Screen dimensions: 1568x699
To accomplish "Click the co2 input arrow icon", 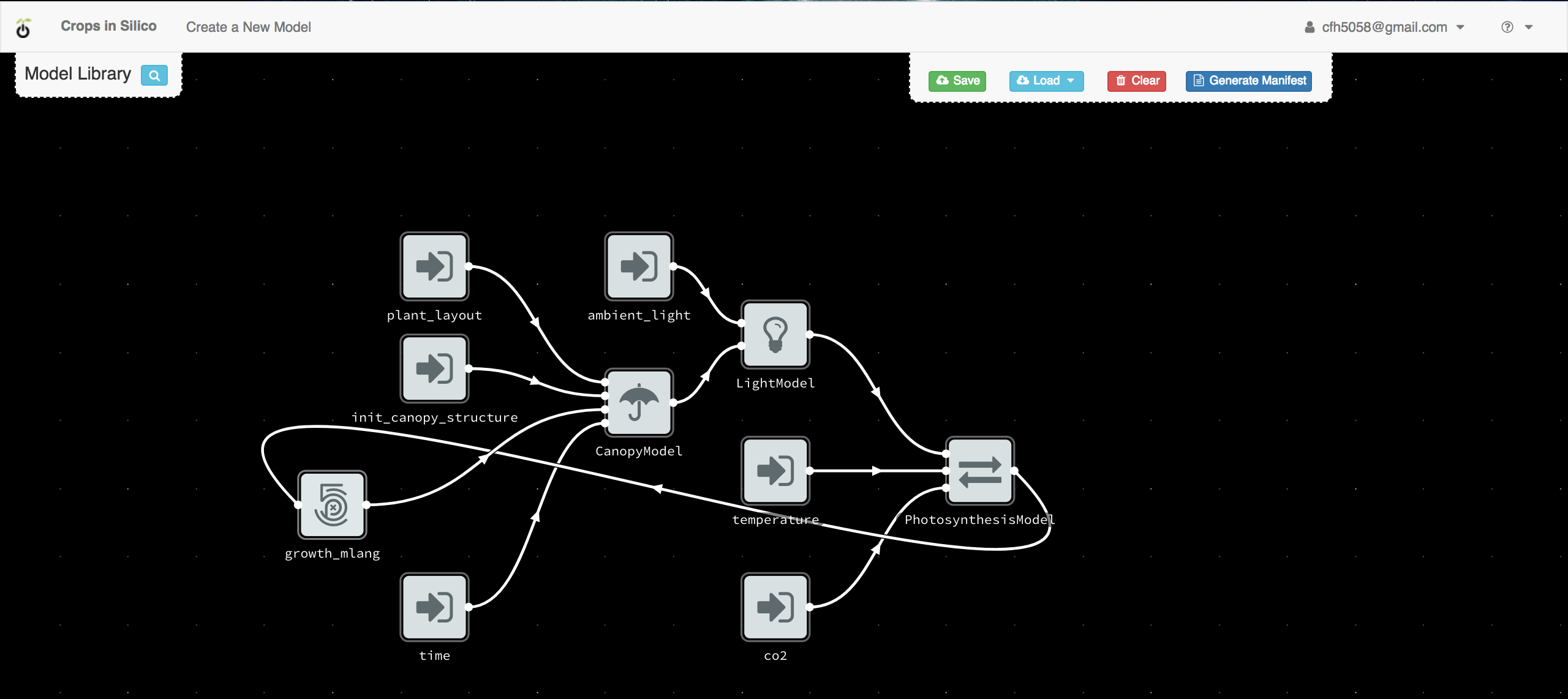I will (x=775, y=607).
